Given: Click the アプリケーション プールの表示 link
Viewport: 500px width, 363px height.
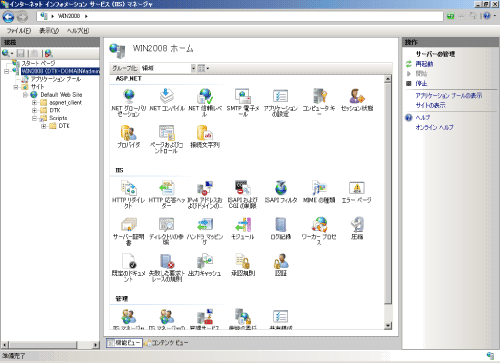Looking at the screenshot, I should pyautogui.click(x=449, y=96).
